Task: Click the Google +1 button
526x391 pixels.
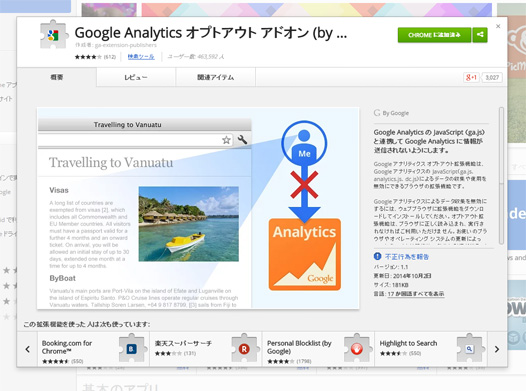Action: 471,77
